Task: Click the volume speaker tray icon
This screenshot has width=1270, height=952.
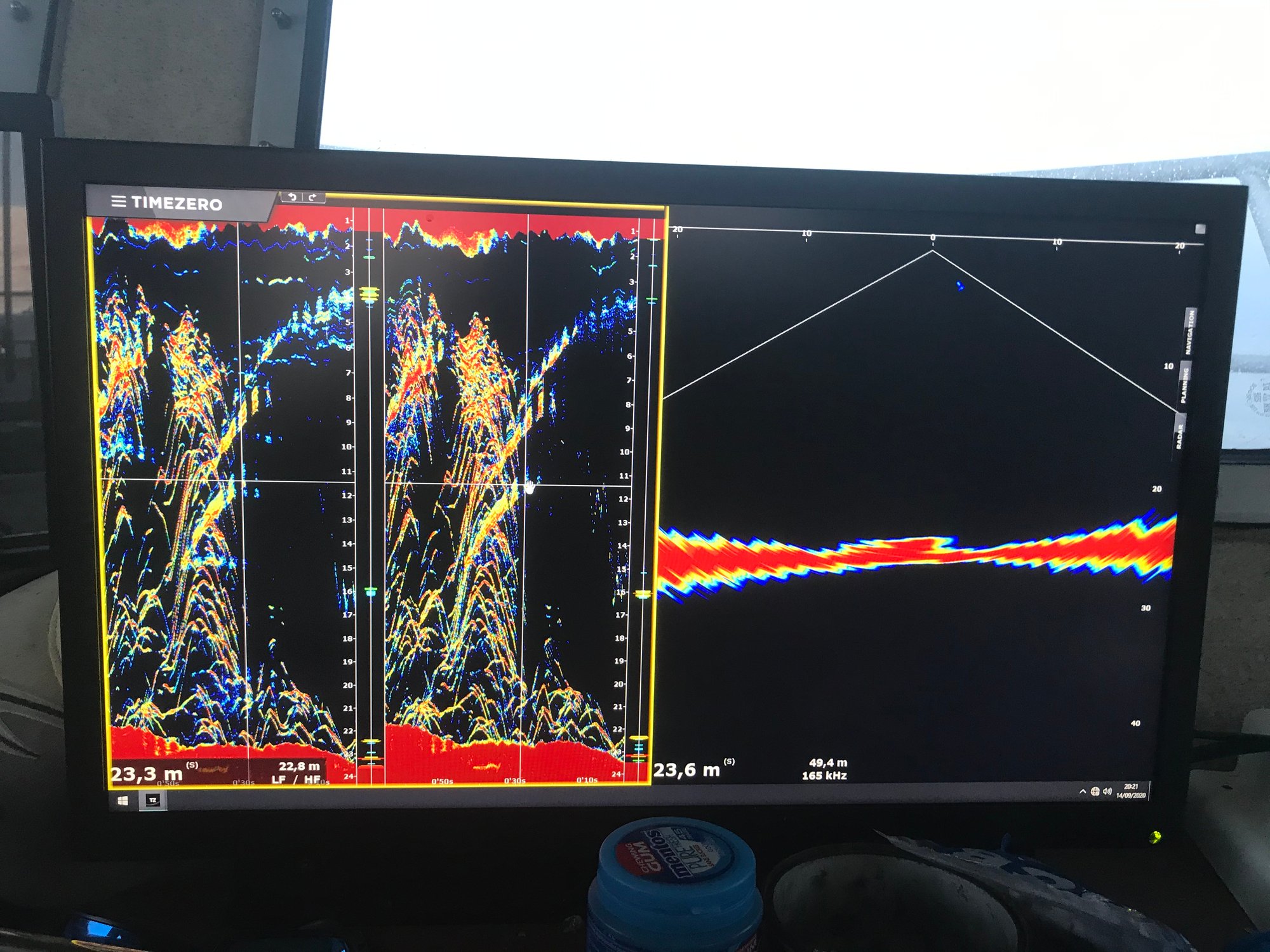Action: [x=1107, y=791]
